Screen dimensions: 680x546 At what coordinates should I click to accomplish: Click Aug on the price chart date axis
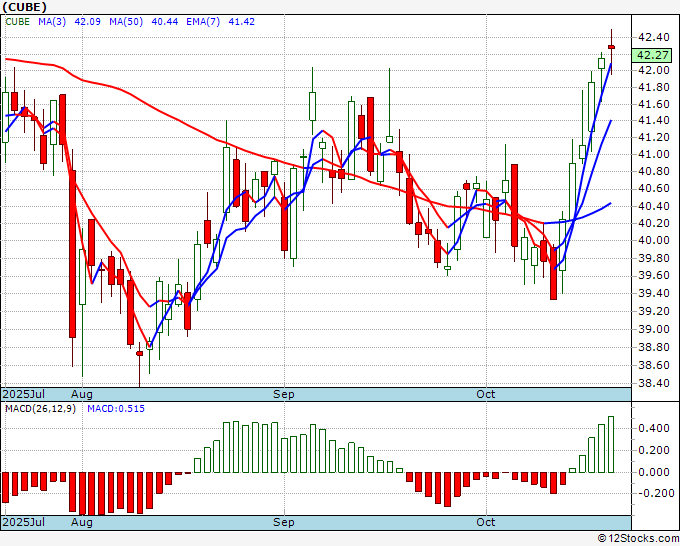point(82,394)
